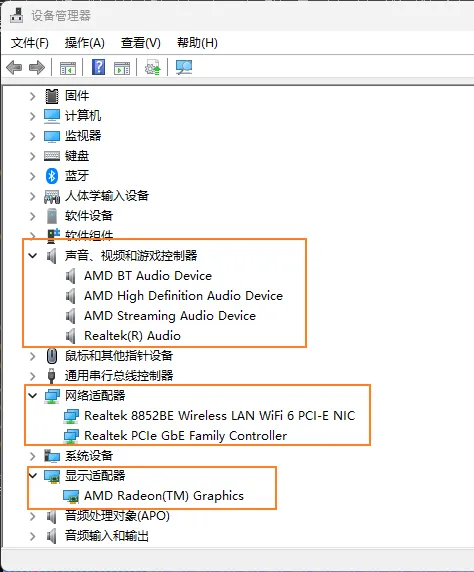Click the Update driver gear icon
This screenshot has width=474, height=572.
tap(153, 67)
